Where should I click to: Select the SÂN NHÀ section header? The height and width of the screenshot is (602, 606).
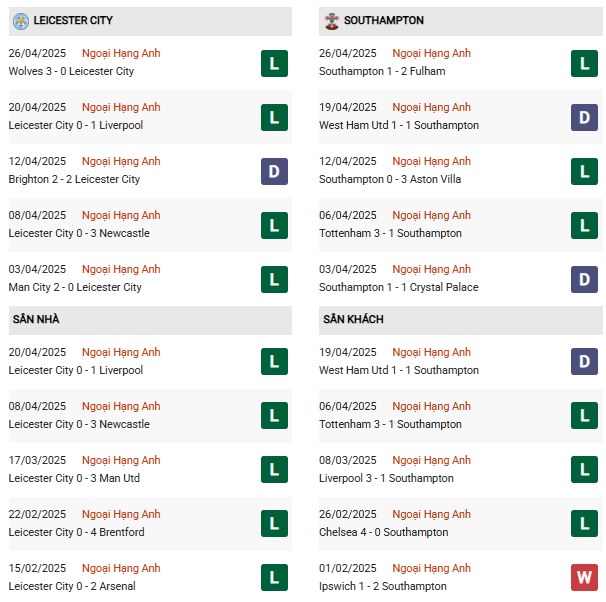coord(150,320)
